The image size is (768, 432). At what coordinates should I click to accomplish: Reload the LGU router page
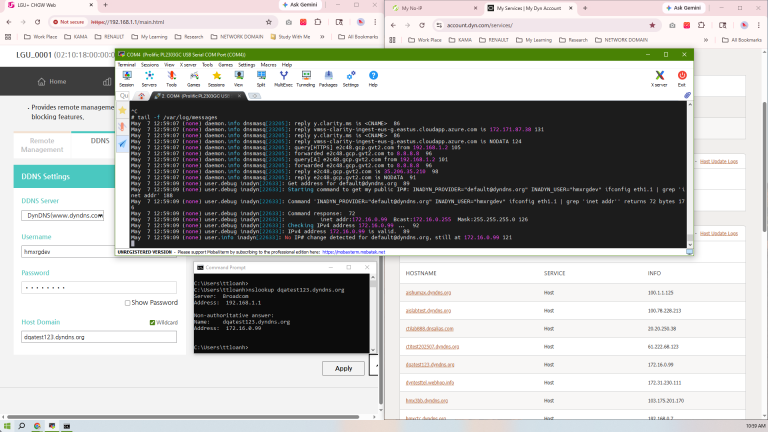(37, 22)
